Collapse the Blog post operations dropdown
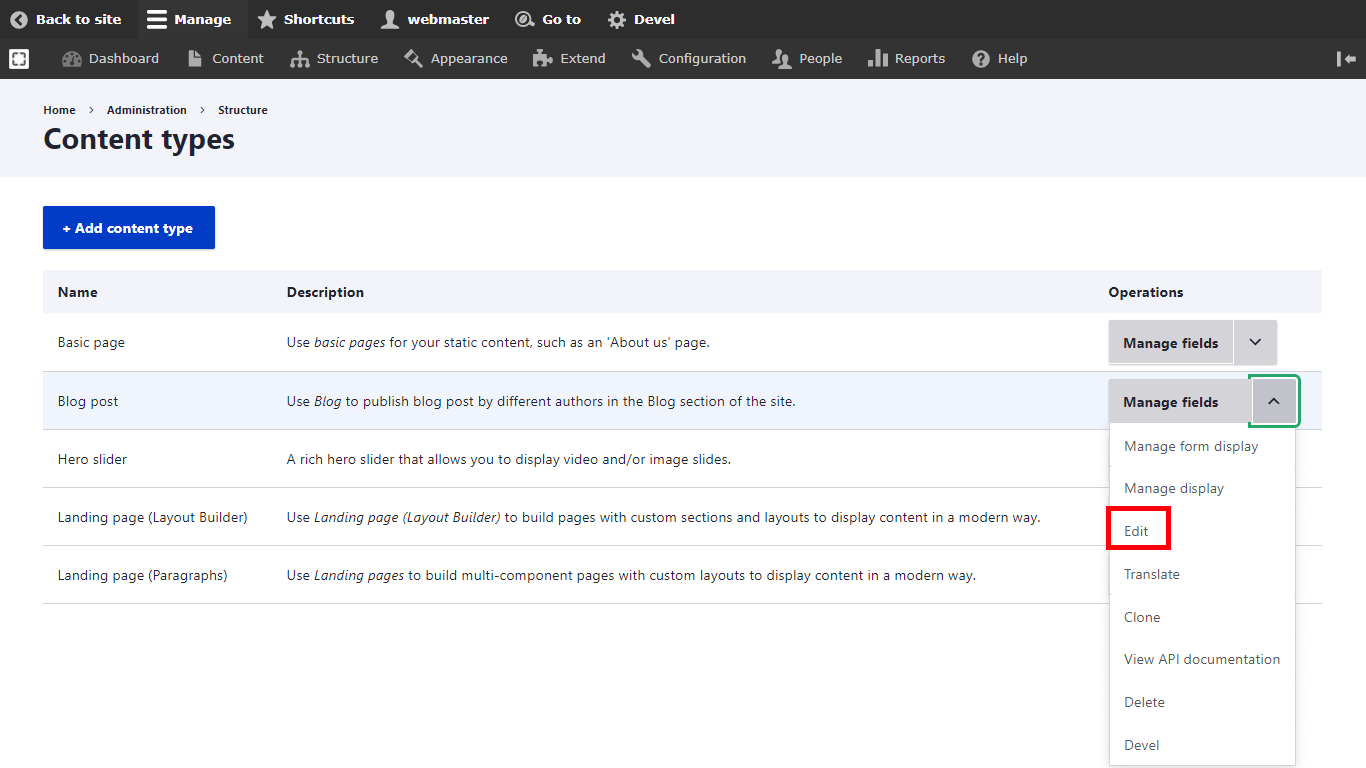Viewport: 1366px width, 768px height. (1274, 401)
